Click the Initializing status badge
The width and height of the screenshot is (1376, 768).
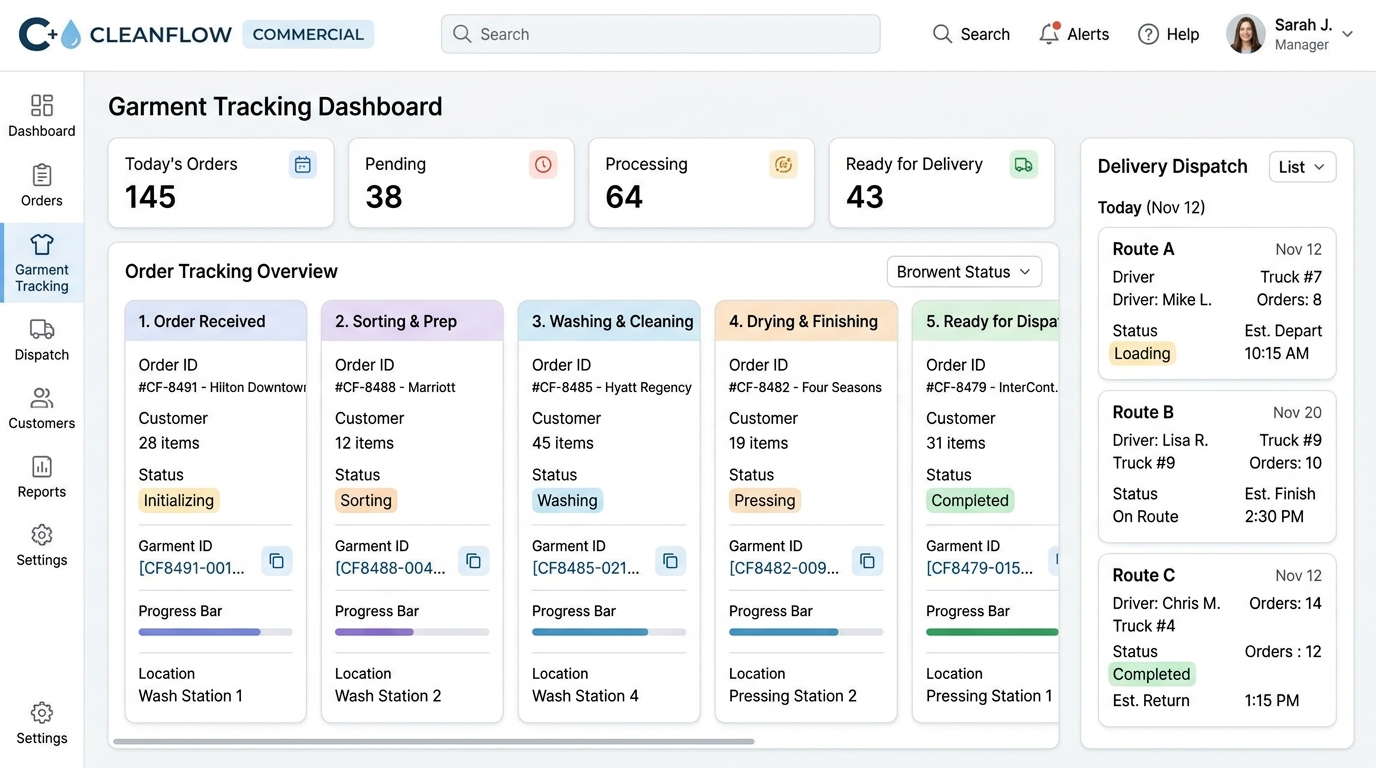179,501
